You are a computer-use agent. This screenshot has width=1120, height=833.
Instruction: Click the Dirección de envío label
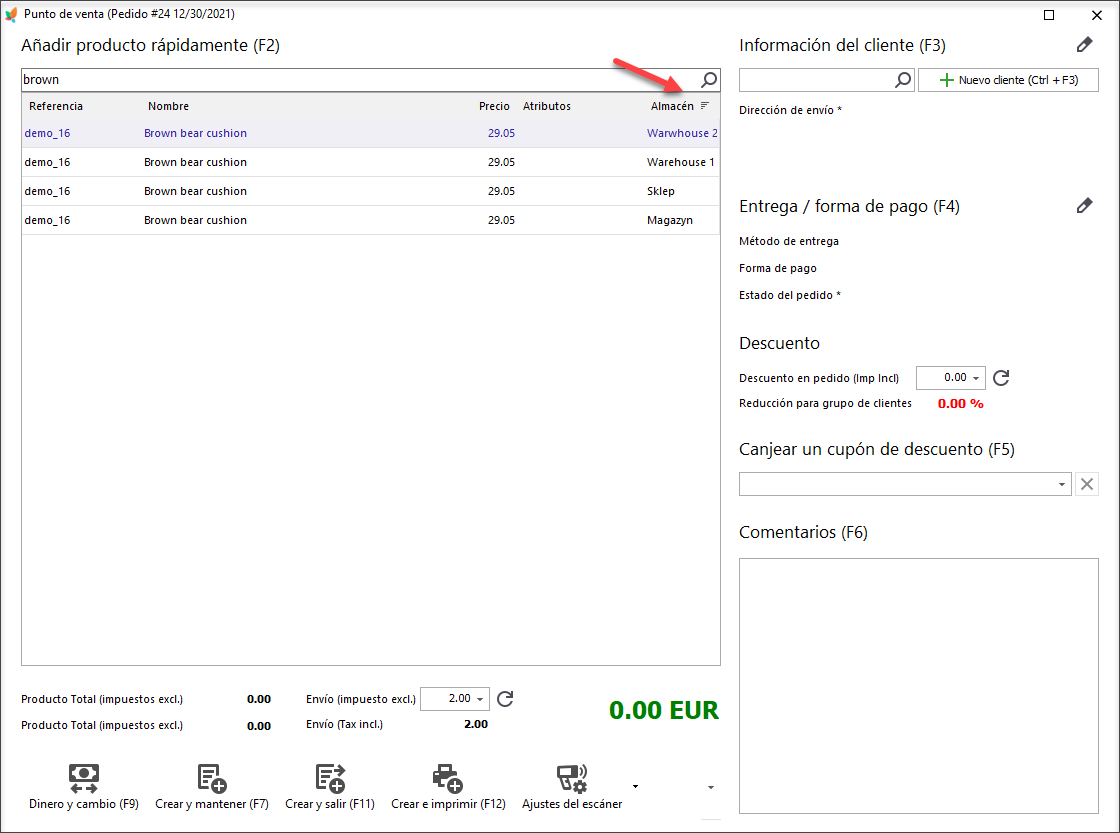790,110
